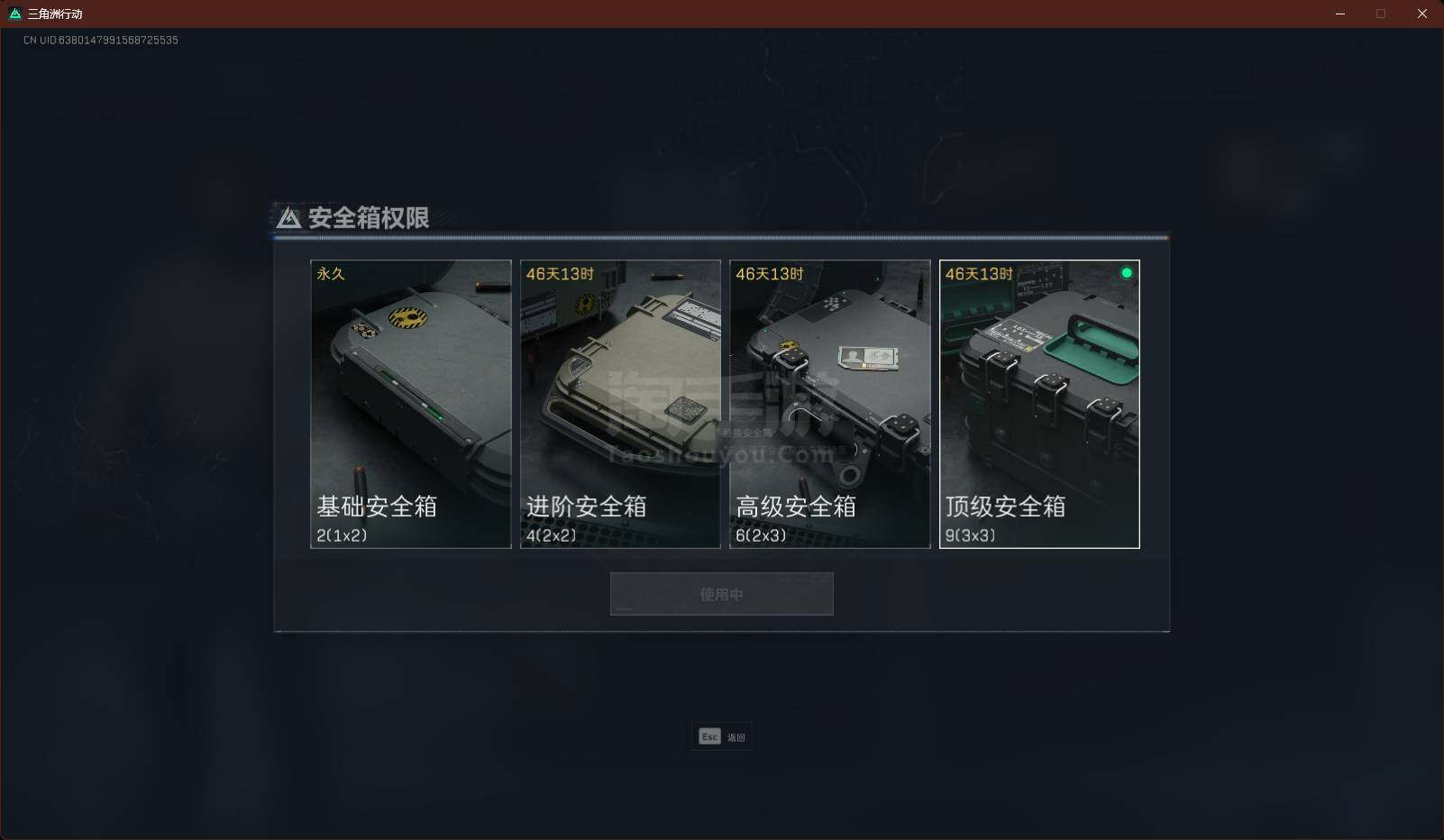Viewport: 1444px width, 840px height.
Task: Select the 进阶安全箱 card
Action: point(620,404)
